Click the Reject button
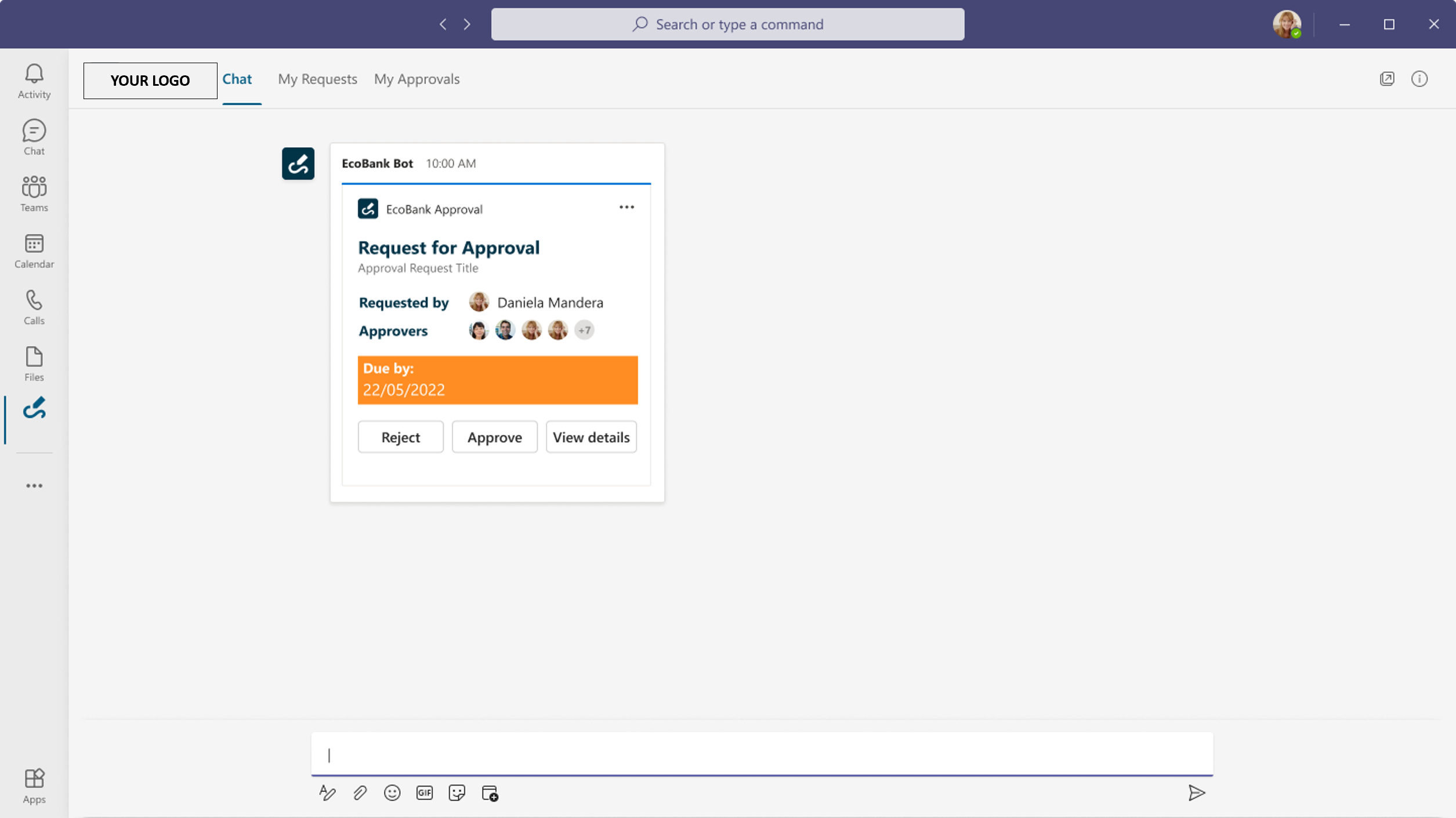The image size is (1456, 818). [400, 437]
